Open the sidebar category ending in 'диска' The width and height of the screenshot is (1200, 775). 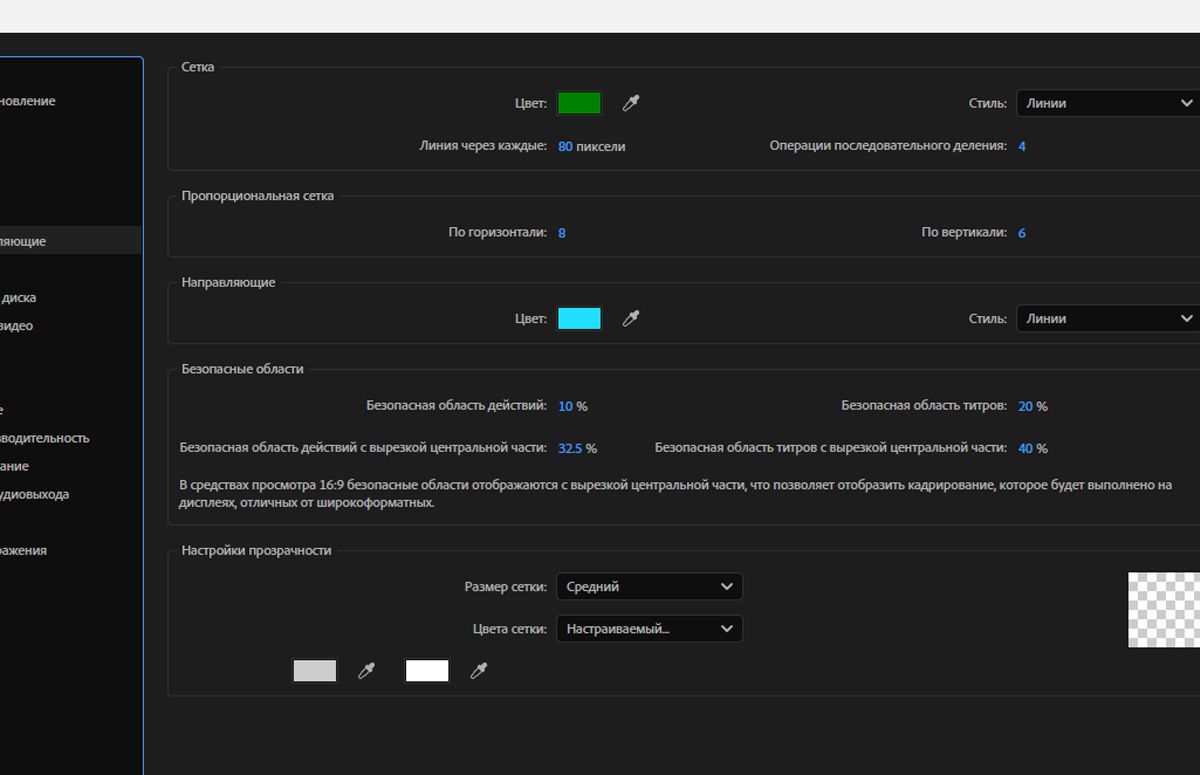coord(18,298)
